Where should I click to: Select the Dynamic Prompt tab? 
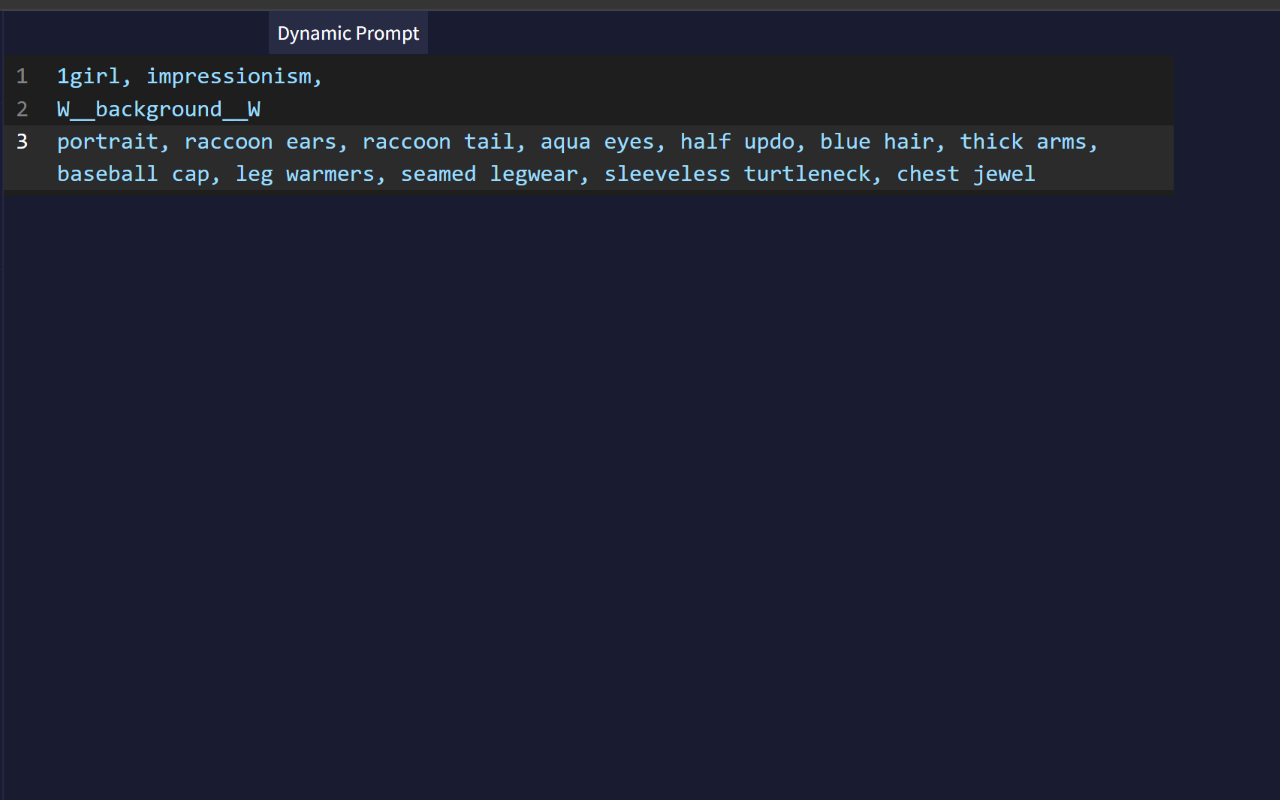(x=348, y=33)
